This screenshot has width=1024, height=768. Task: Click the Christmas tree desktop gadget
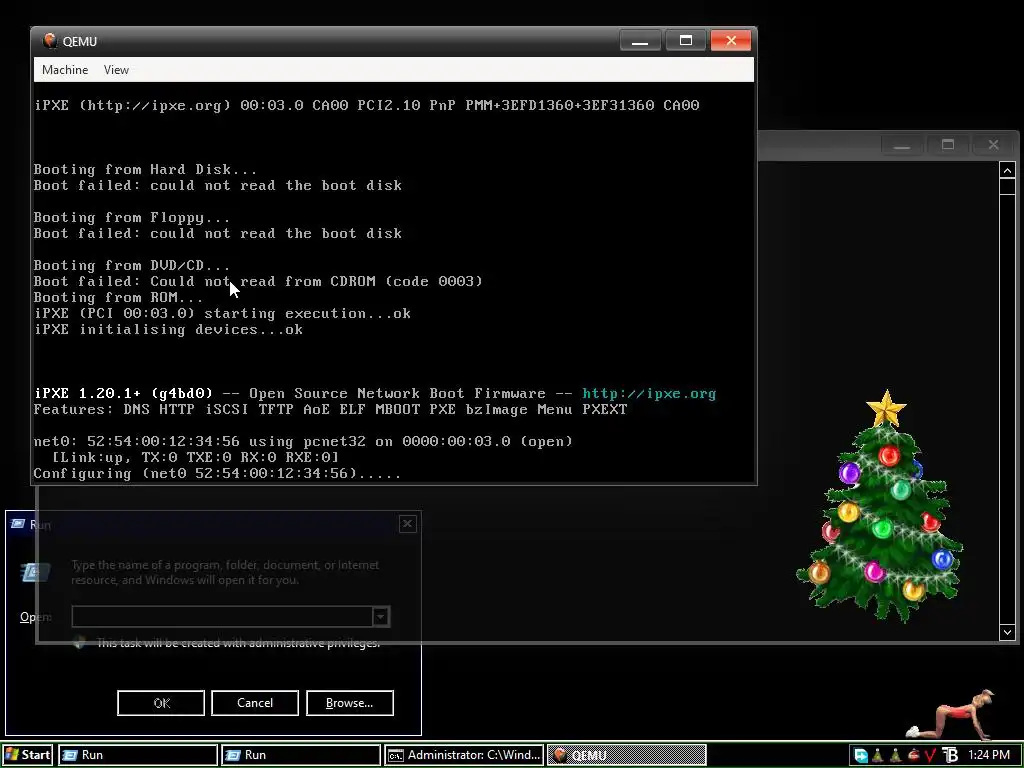tap(882, 508)
